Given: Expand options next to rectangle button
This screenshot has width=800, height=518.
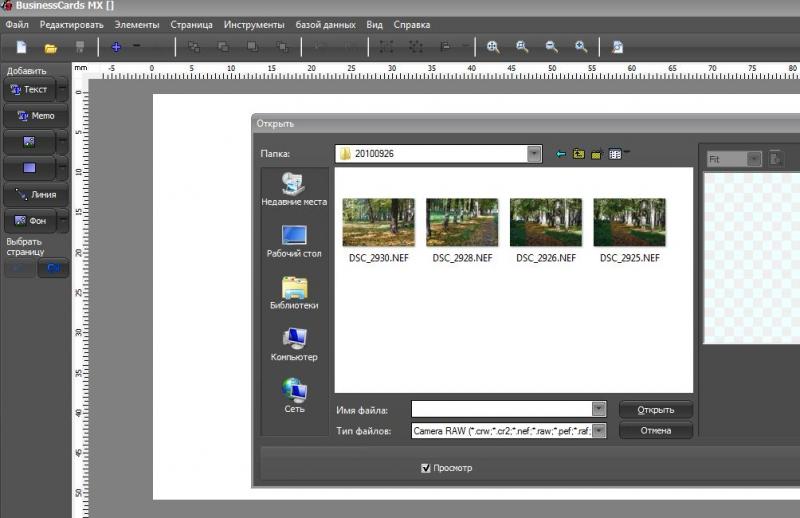Looking at the screenshot, I should pos(62,168).
